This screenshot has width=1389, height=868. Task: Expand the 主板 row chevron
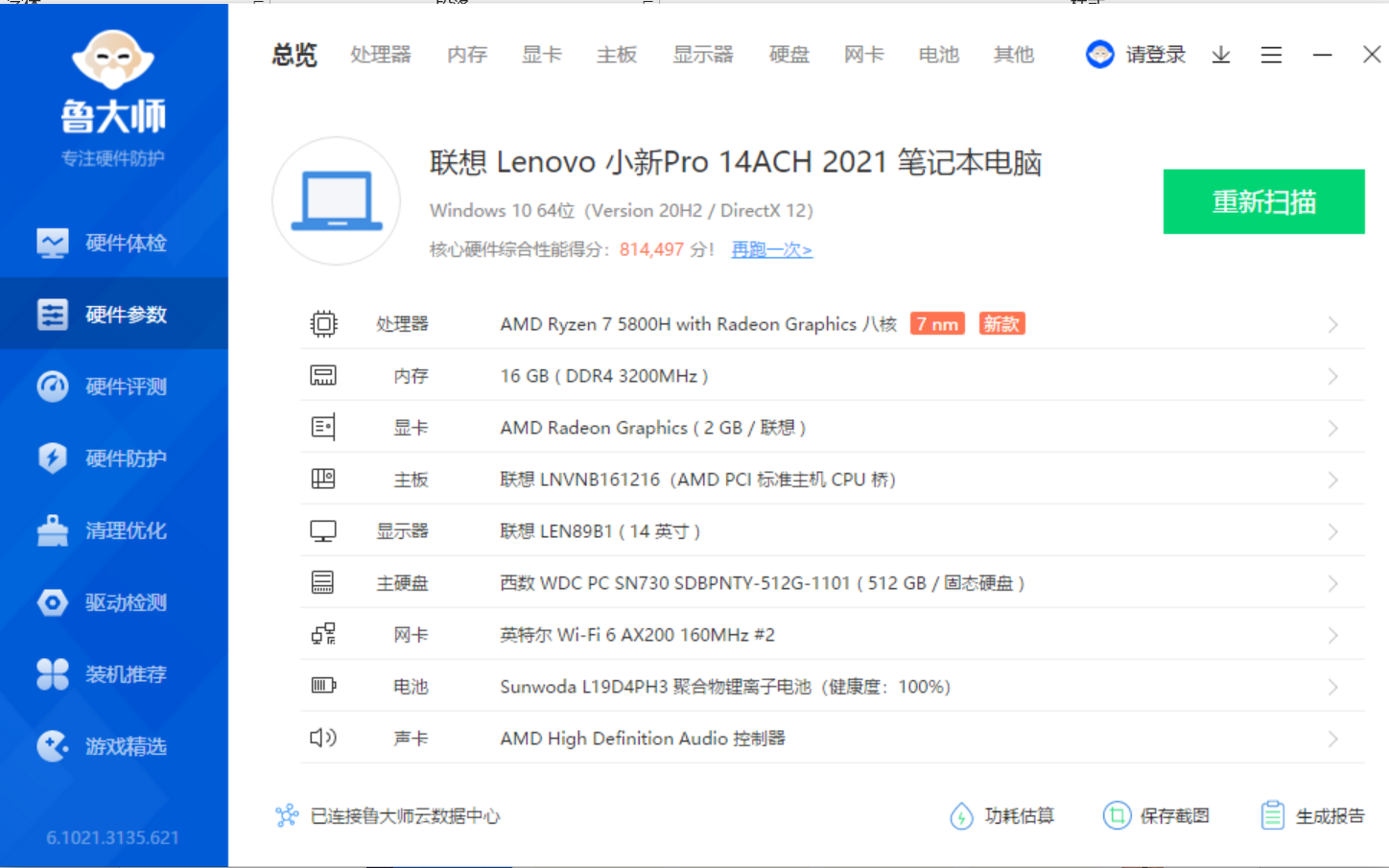pyautogui.click(x=1333, y=481)
